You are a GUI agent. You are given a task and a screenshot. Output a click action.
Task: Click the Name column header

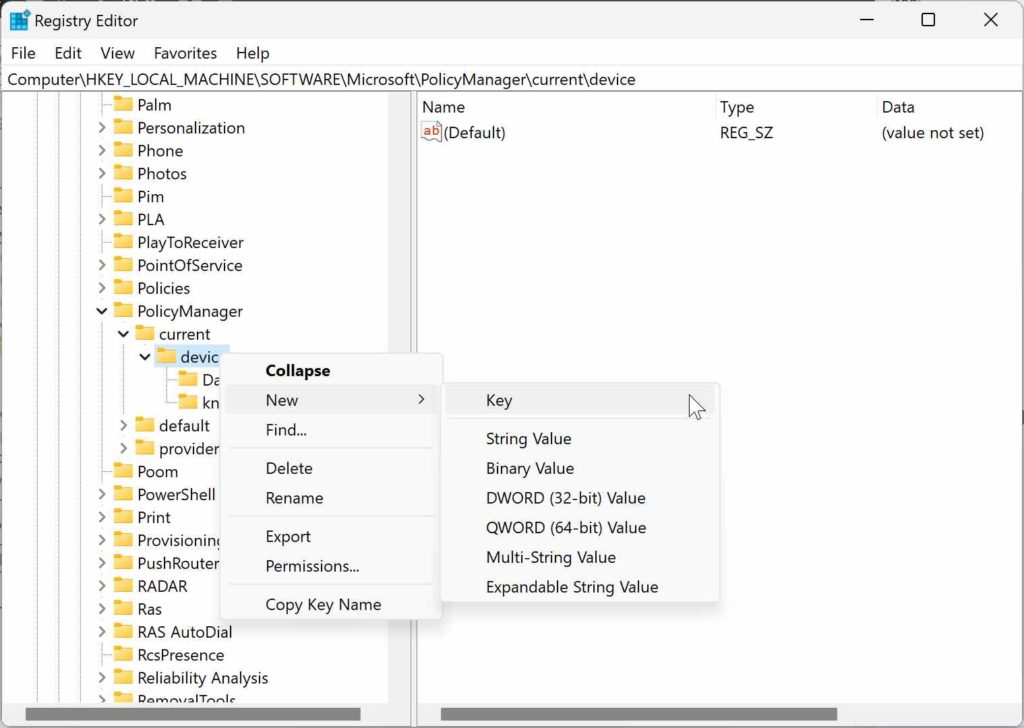point(566,107)
